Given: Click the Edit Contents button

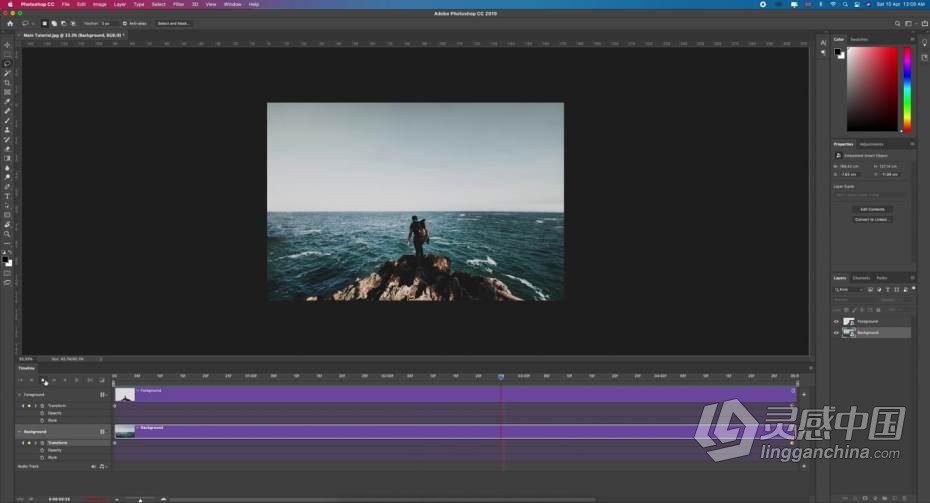Looking at the screenshot, I should click(x=872, y=209).
